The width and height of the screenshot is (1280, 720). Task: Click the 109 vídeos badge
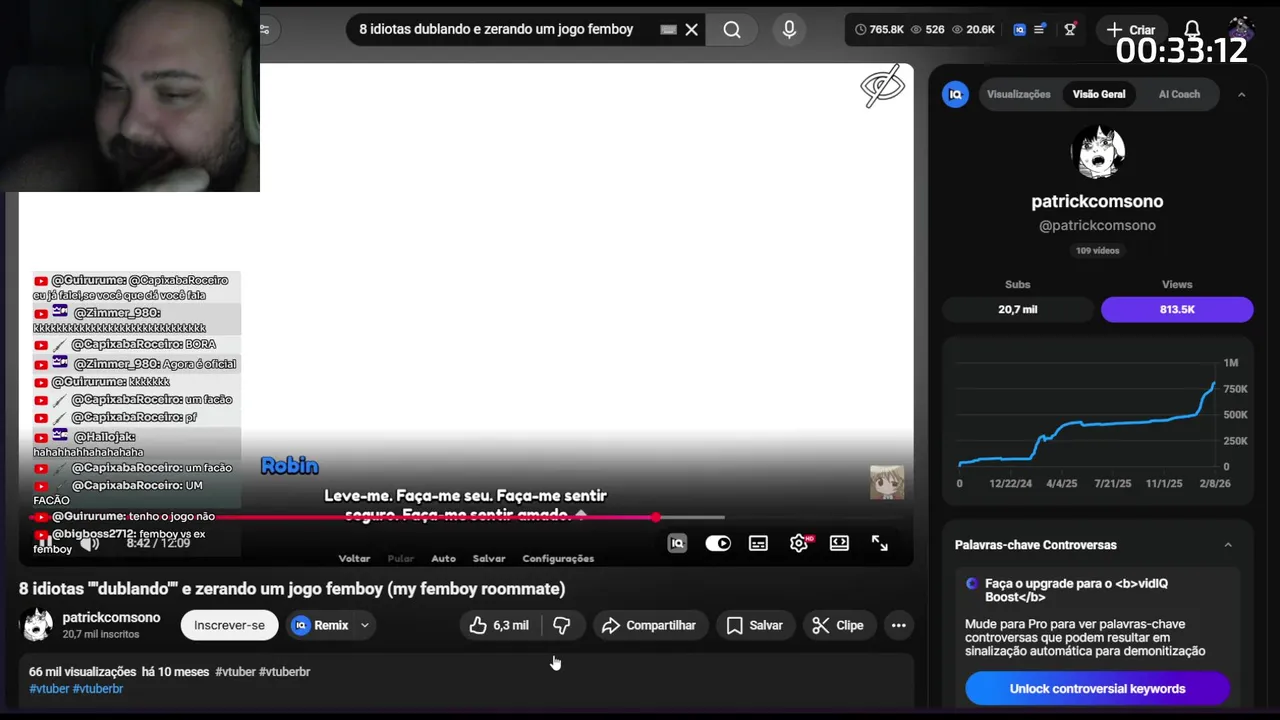(x=1097, y=251)
